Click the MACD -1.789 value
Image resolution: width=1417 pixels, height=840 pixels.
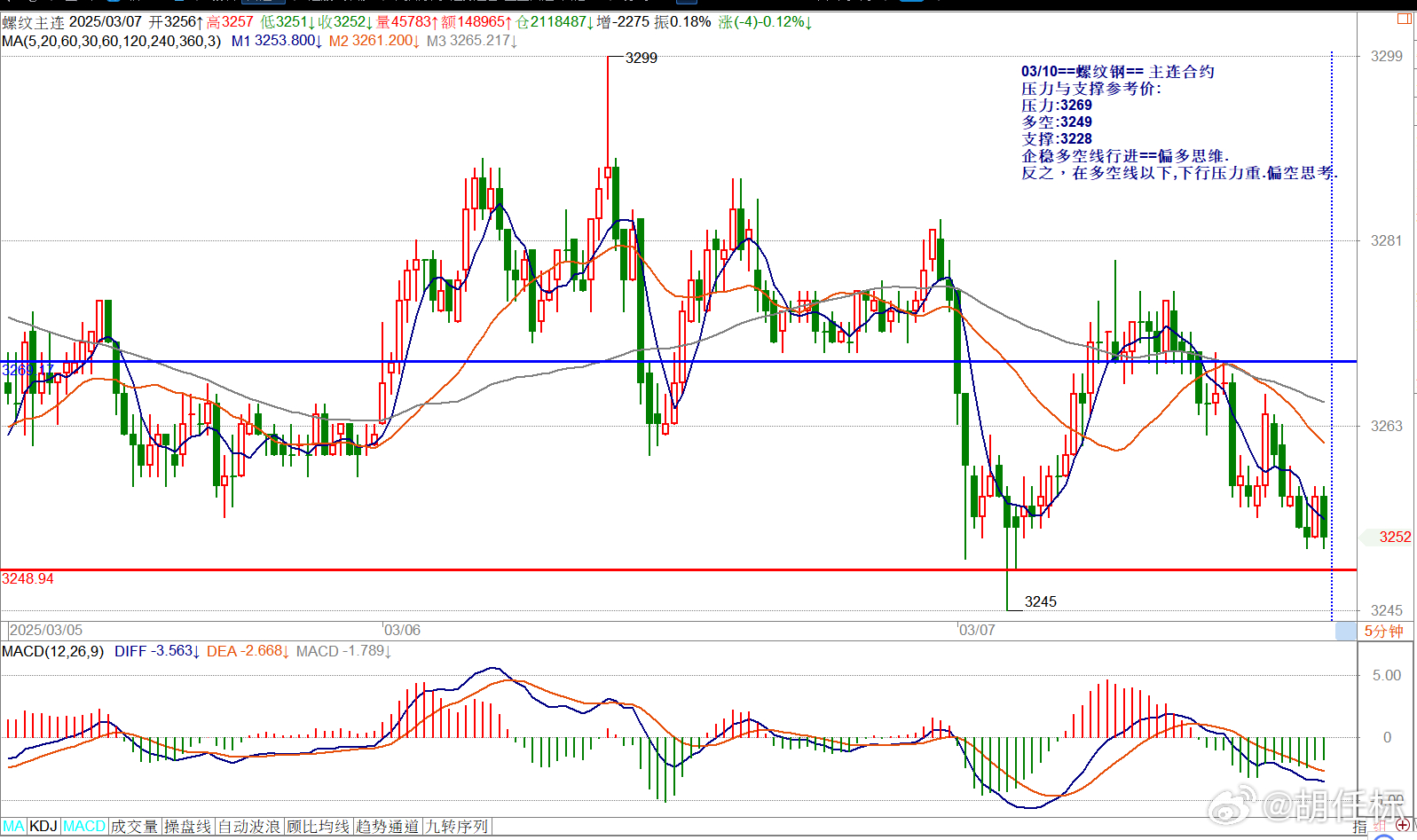344,651
